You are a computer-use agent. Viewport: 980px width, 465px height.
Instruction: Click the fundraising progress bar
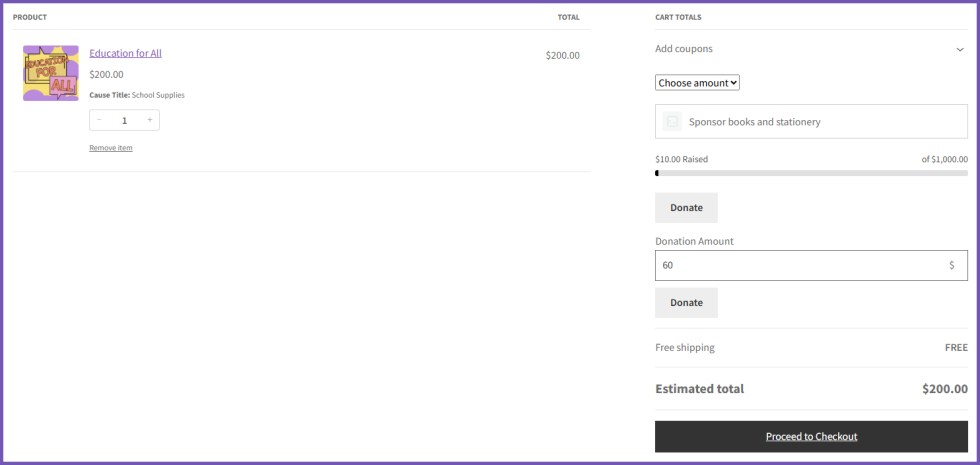click(x=811, y=173)
